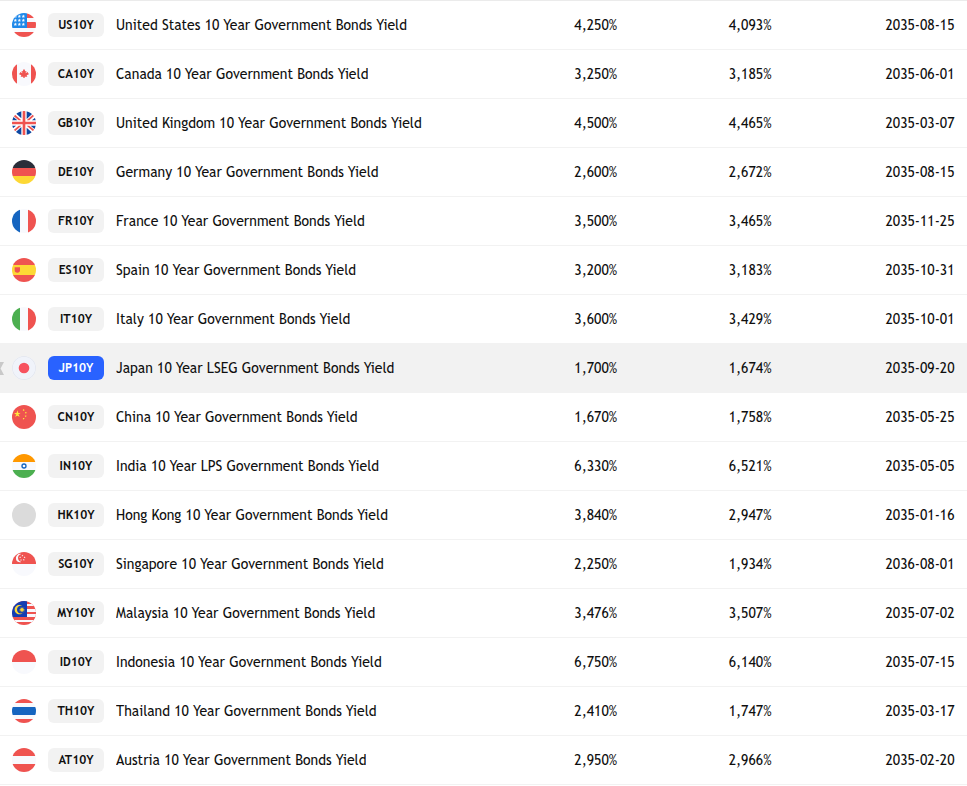Open Italy 10 Year Government Bonds Yield

coord(233,319)
